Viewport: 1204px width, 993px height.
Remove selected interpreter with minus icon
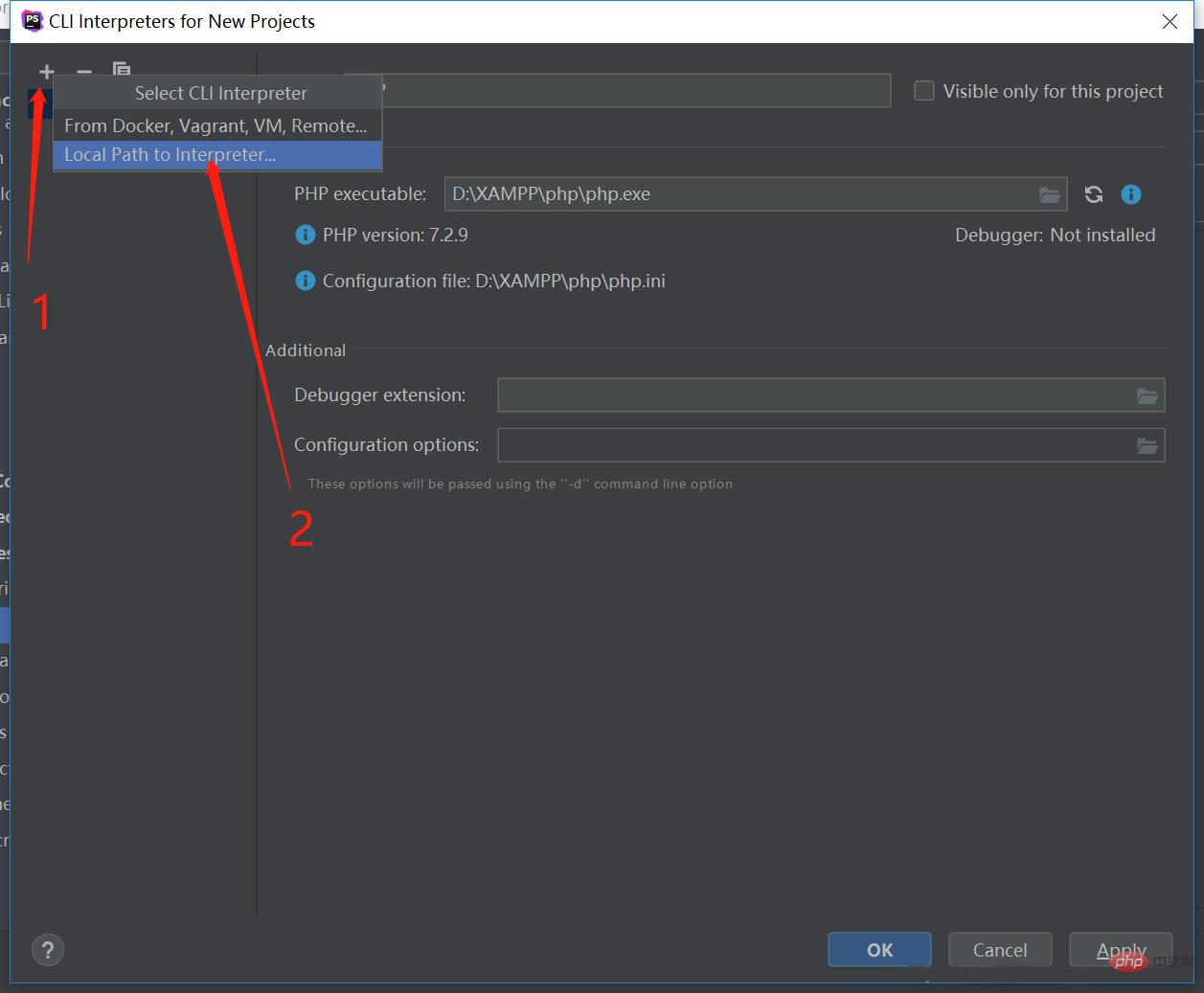pos(84,72)
